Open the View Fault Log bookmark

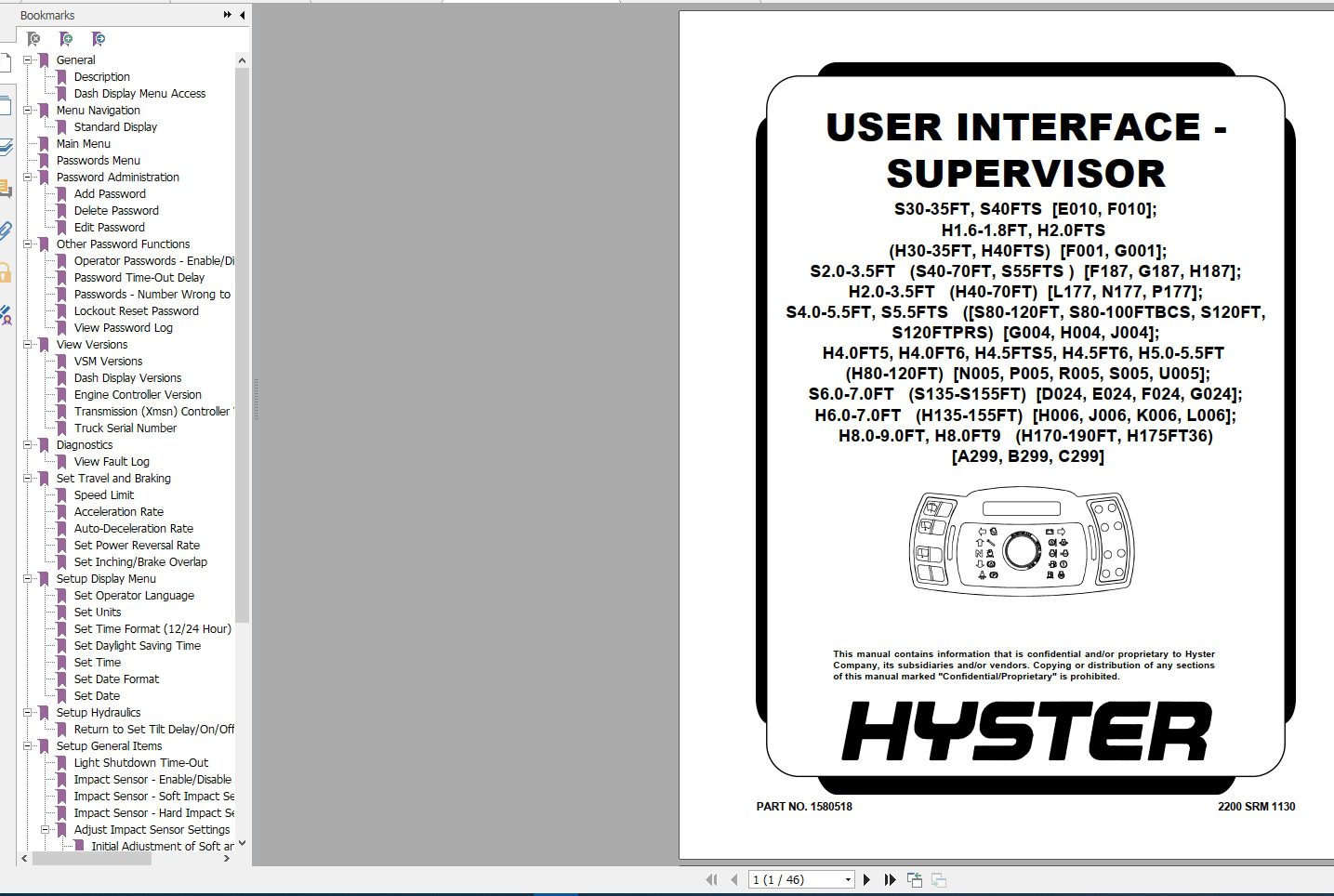point(112,462)
